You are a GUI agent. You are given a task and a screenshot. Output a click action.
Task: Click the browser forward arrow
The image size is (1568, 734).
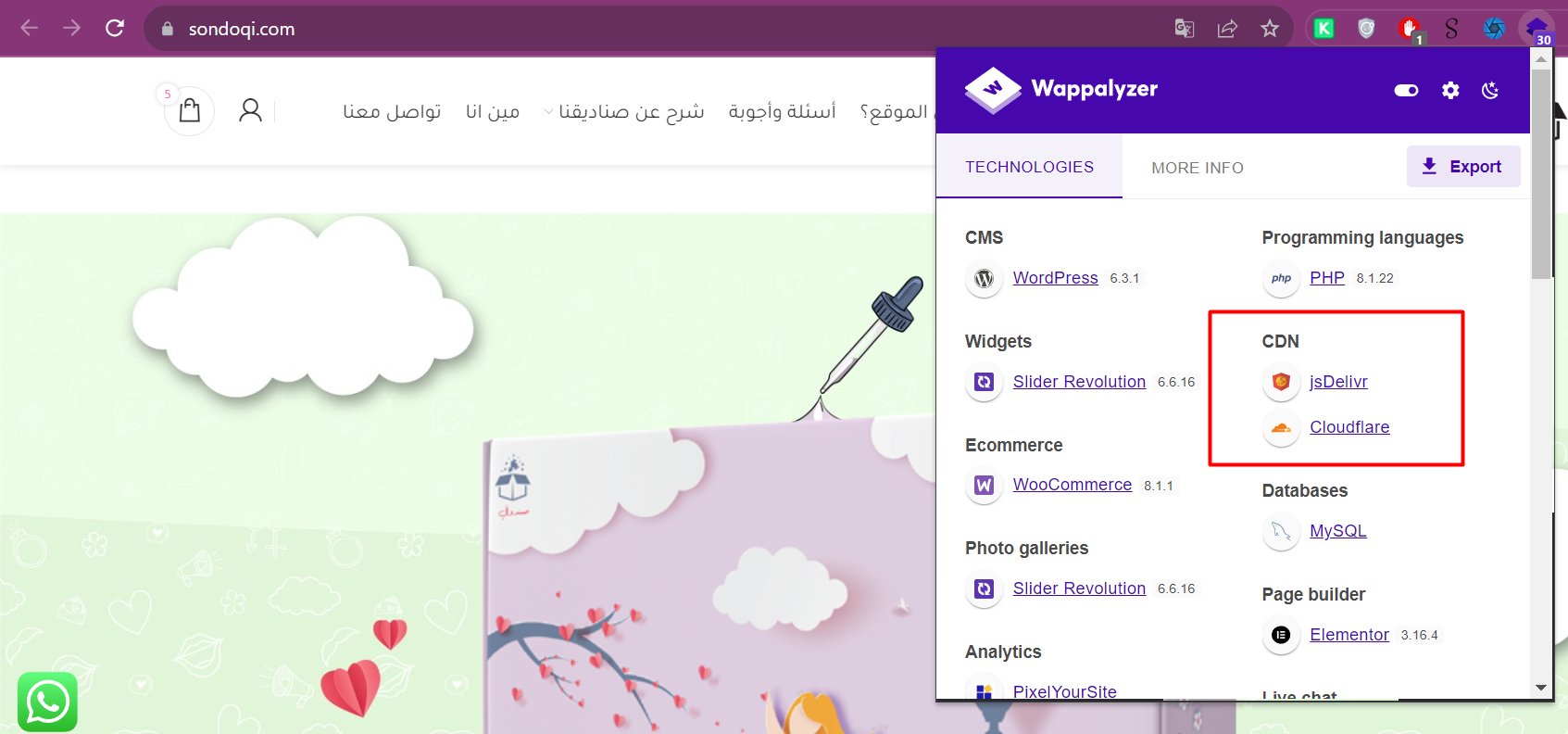71,28
